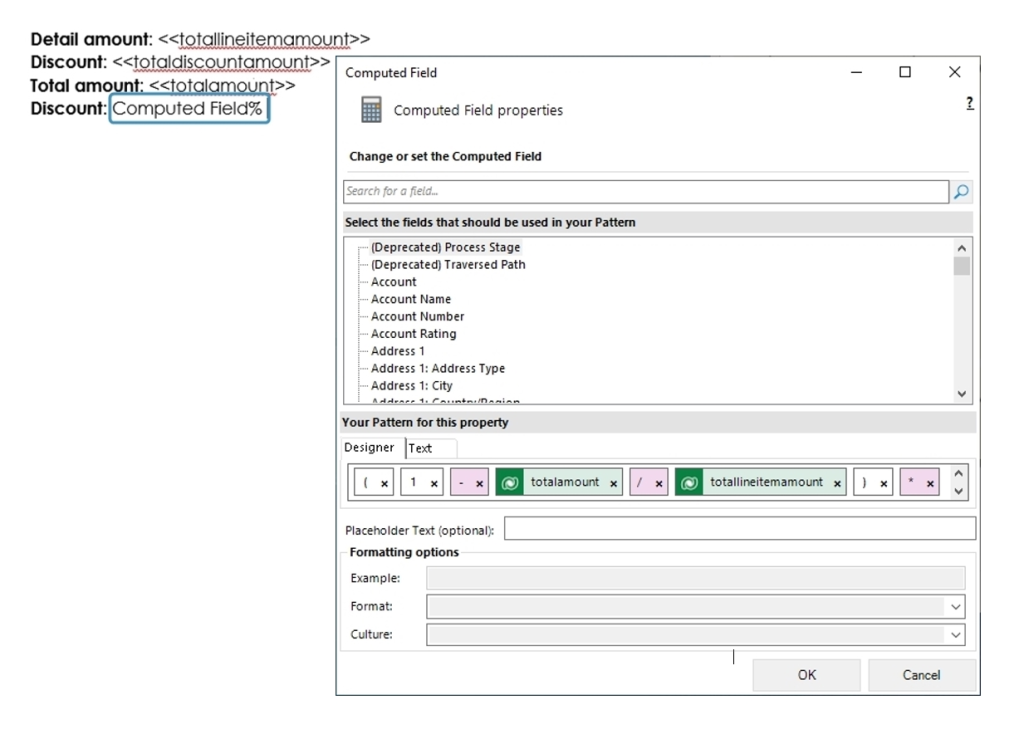The width and height of the screenshot is (1024, 744).
Task: Pick the Account Number field
Action: click(417, 317)
